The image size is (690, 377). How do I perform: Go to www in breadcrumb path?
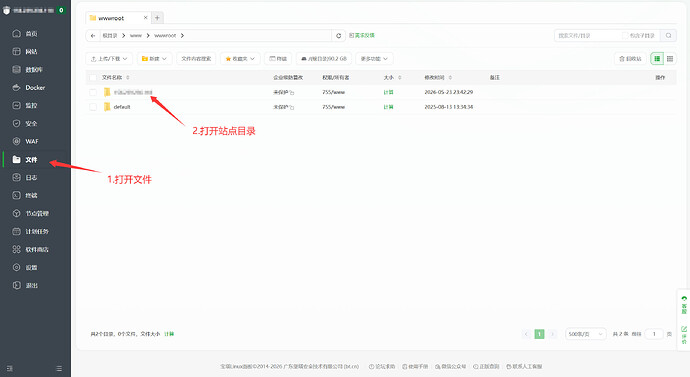pyautogui.click(x=136, y=36)
